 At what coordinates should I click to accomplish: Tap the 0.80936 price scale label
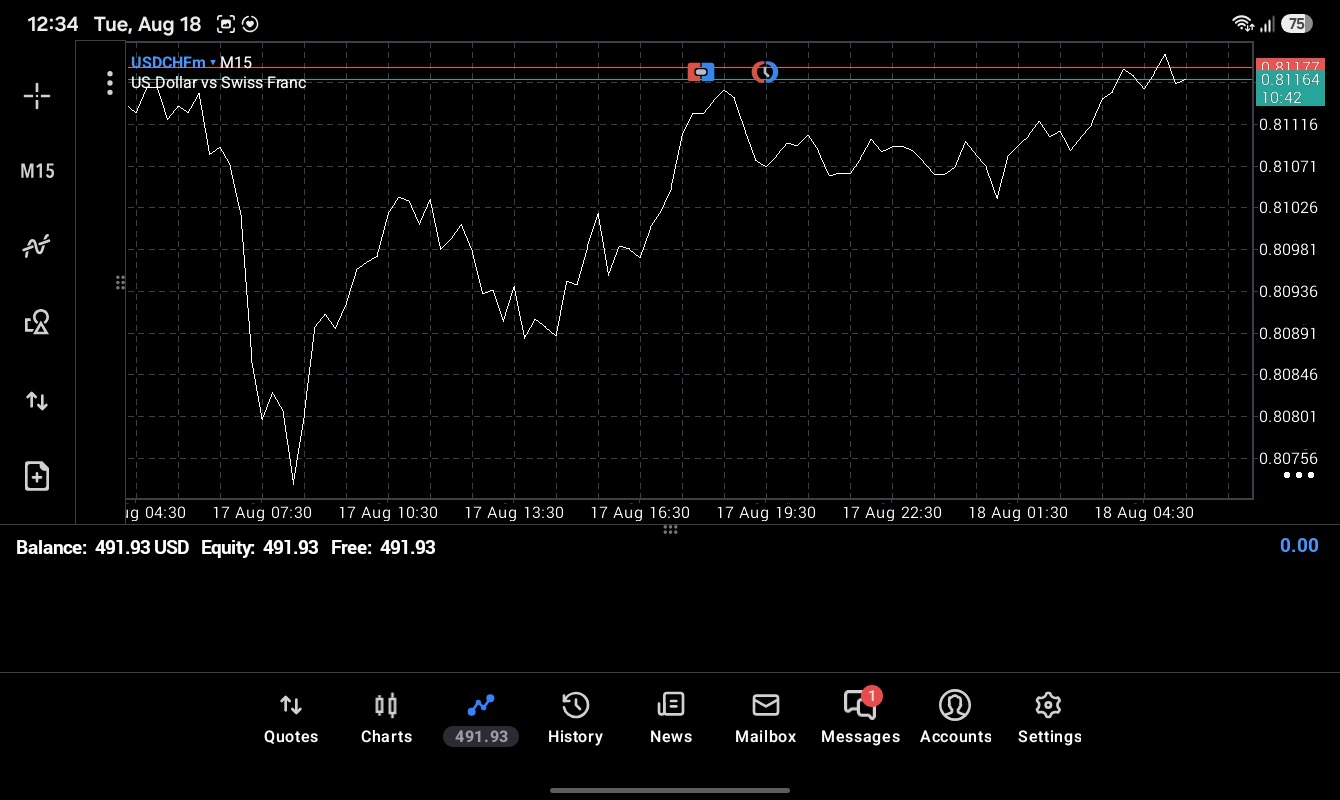click(x=1288, y=291)
